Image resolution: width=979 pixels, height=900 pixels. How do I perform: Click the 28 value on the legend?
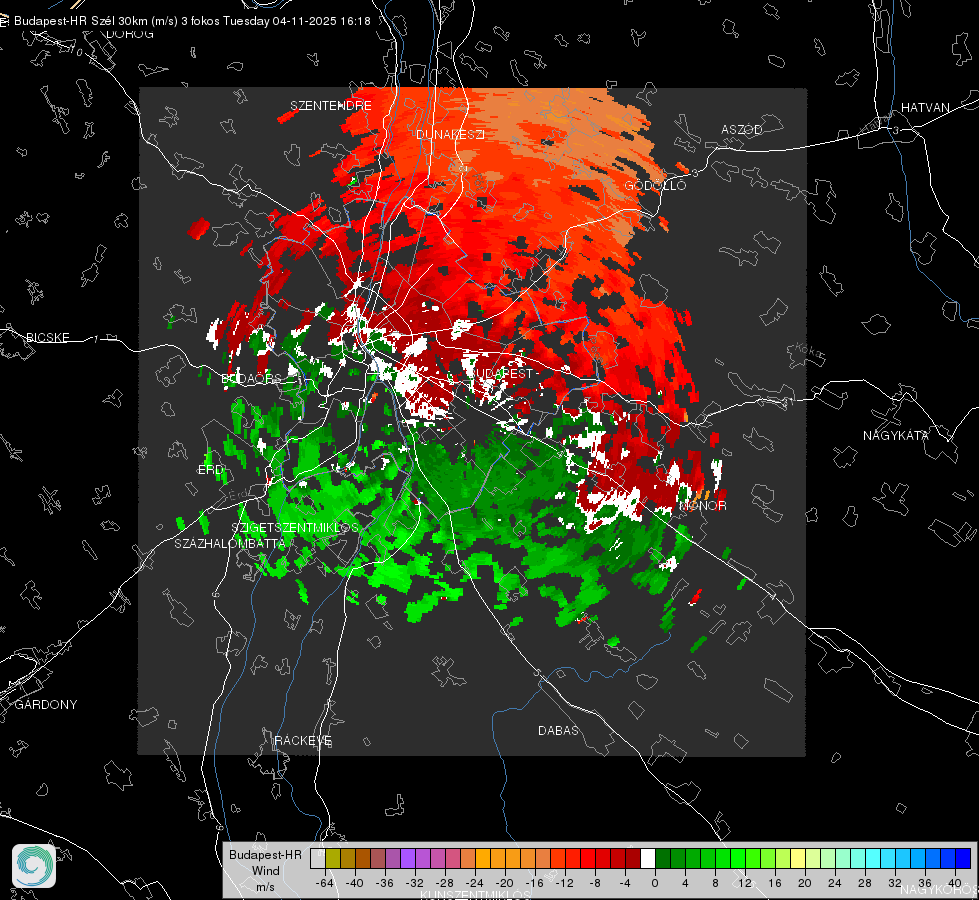coord(864,883)
